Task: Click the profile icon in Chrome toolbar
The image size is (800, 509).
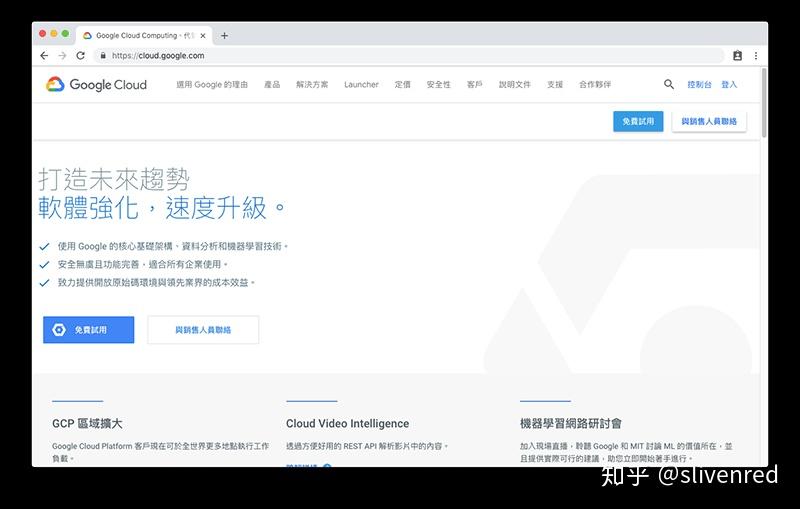Action: tap(738, 56)
